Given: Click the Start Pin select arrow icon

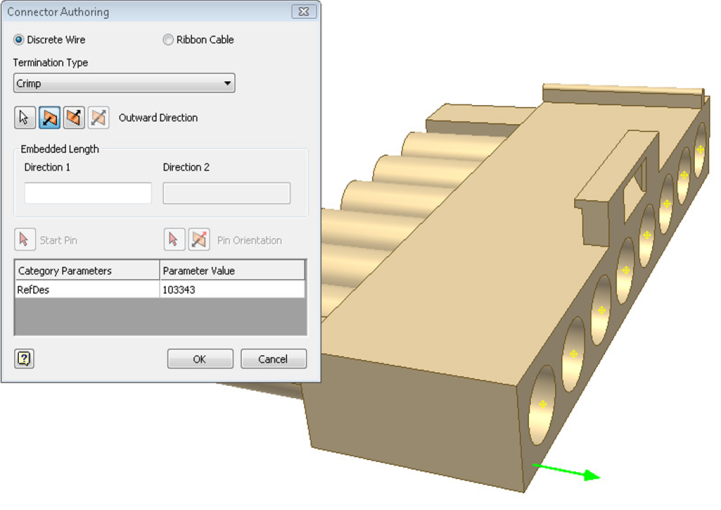Looking at the screenshot, I should tap(25, 240).
